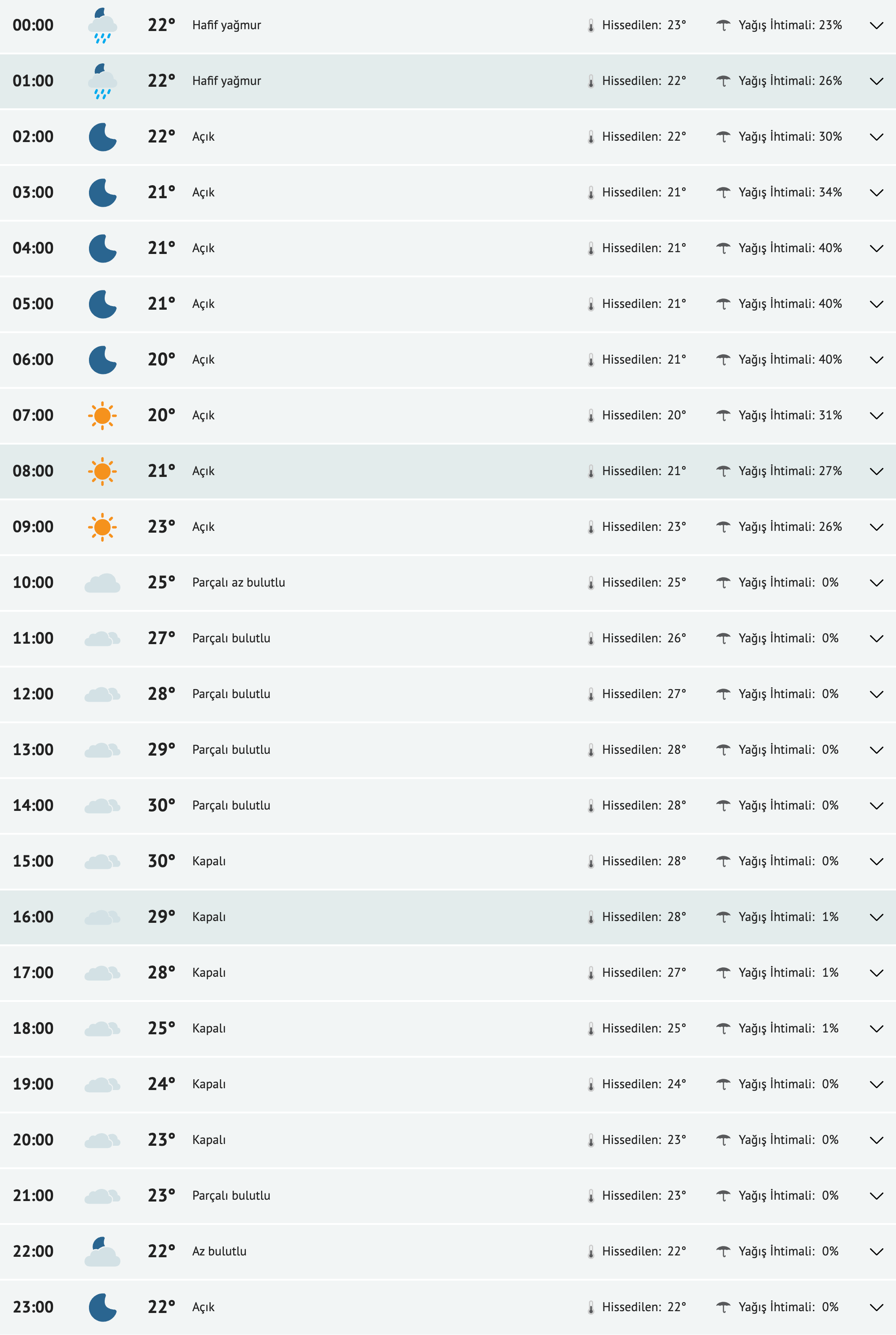
Task: Click the 30° temperature at 15:00
Action: pos(161,861)
